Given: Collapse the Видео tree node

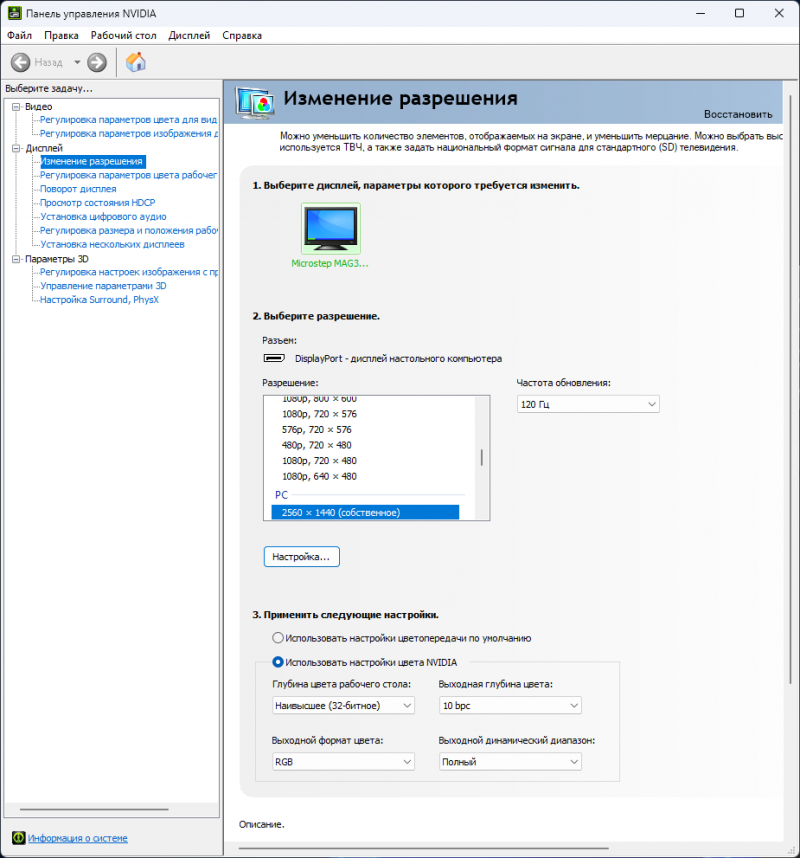Looking at the screenshot, I should 16,107.
